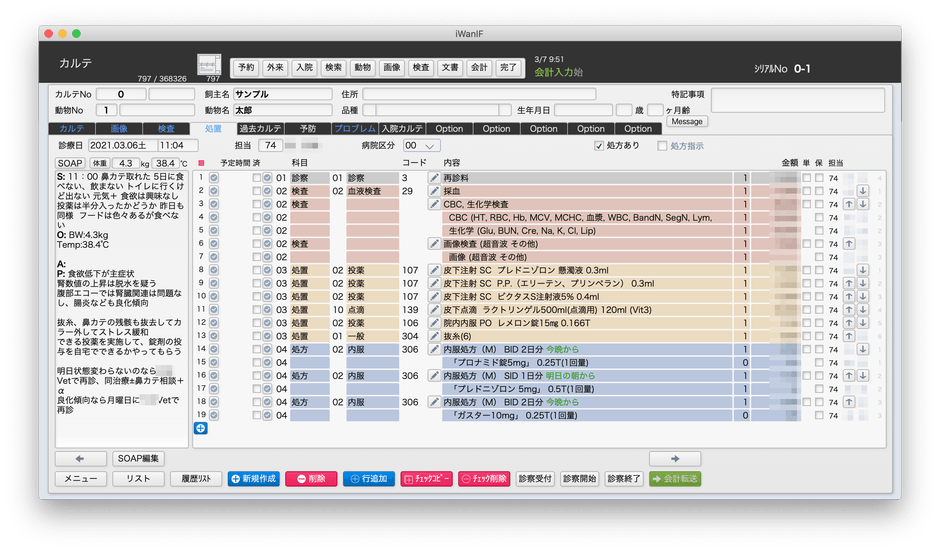940x551 pixels.
Task: Click the blue plus icon below row 19
Action: (200, 429)
